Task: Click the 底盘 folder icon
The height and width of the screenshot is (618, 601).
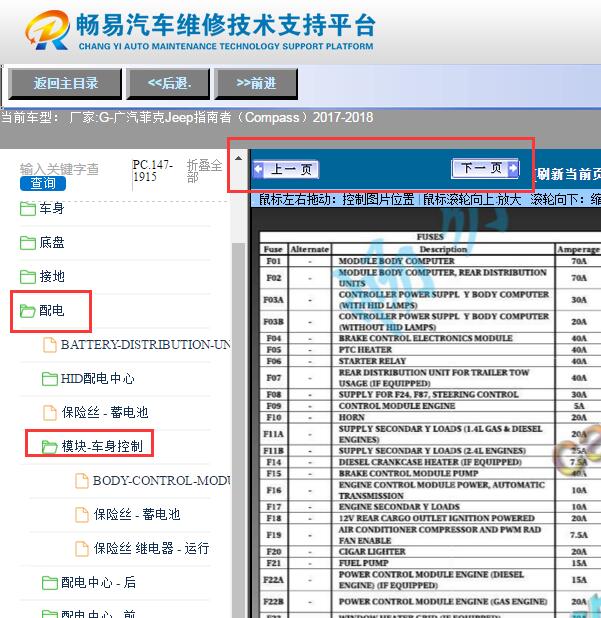Action: [28, 242]
